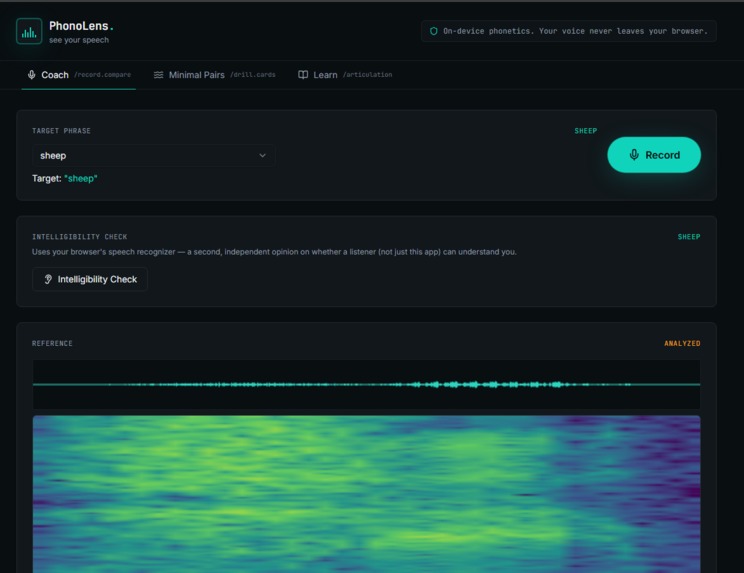Image resolution: width=744 pixels, height=573 pixels.
Task: Start recording with the Record button
Action: (654, 155)
